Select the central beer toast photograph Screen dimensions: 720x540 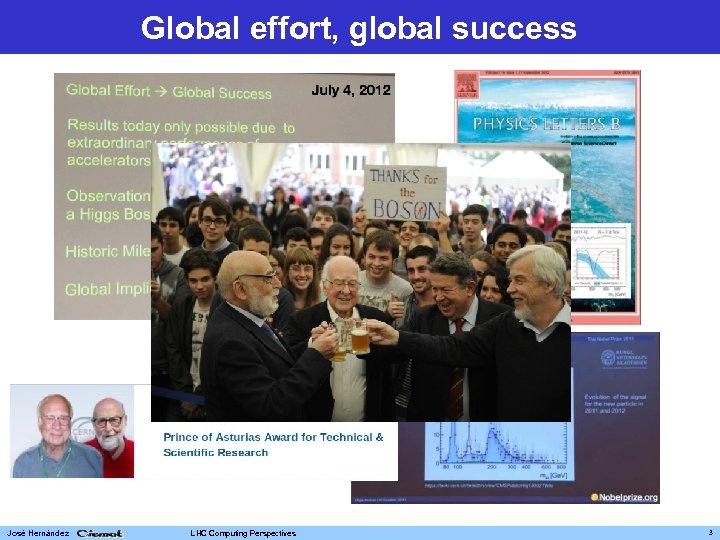tap(361, 282)
